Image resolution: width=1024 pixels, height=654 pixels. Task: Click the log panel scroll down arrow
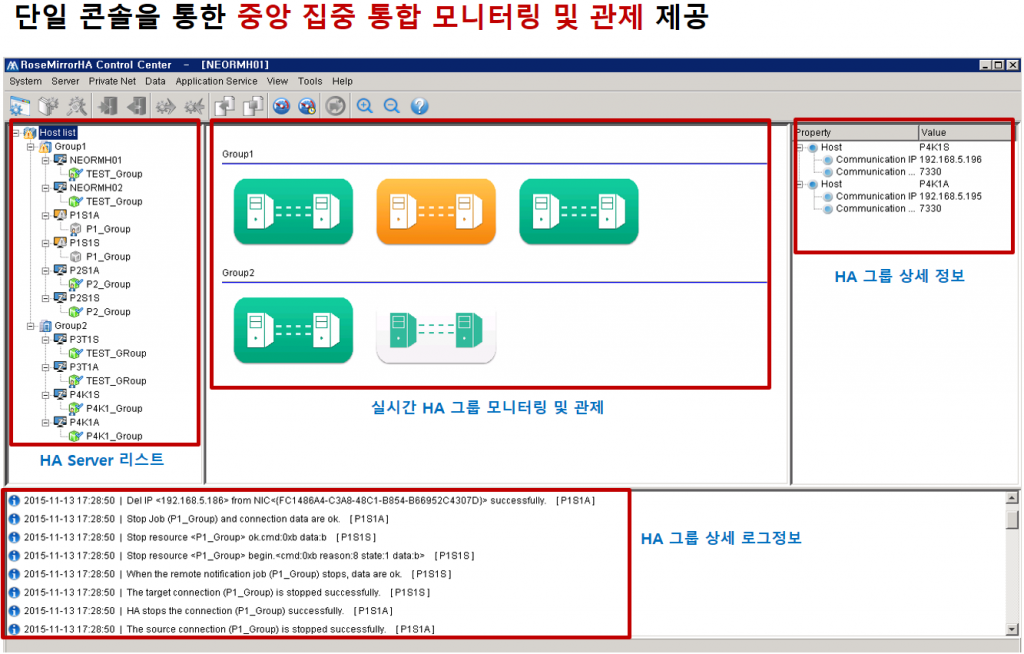(1013, 629)
